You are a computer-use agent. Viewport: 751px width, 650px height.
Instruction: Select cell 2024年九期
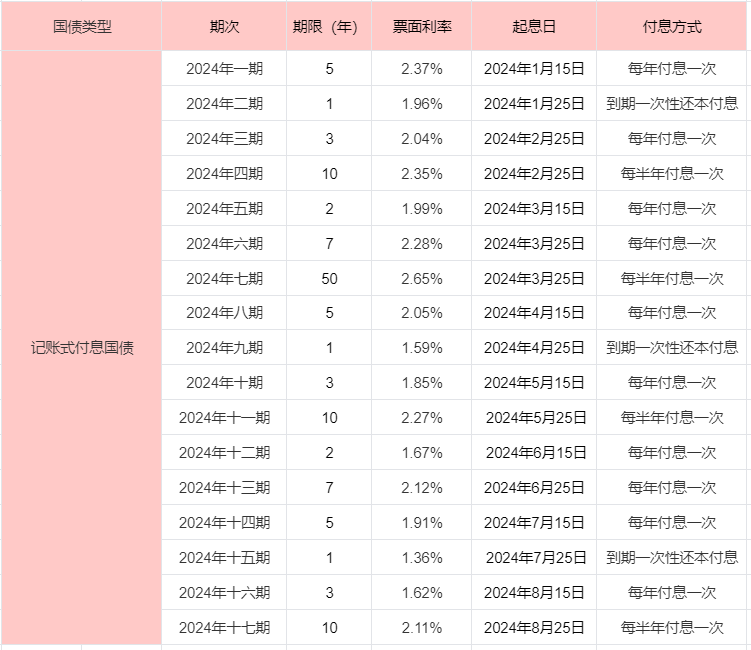[x=224, y=347]
